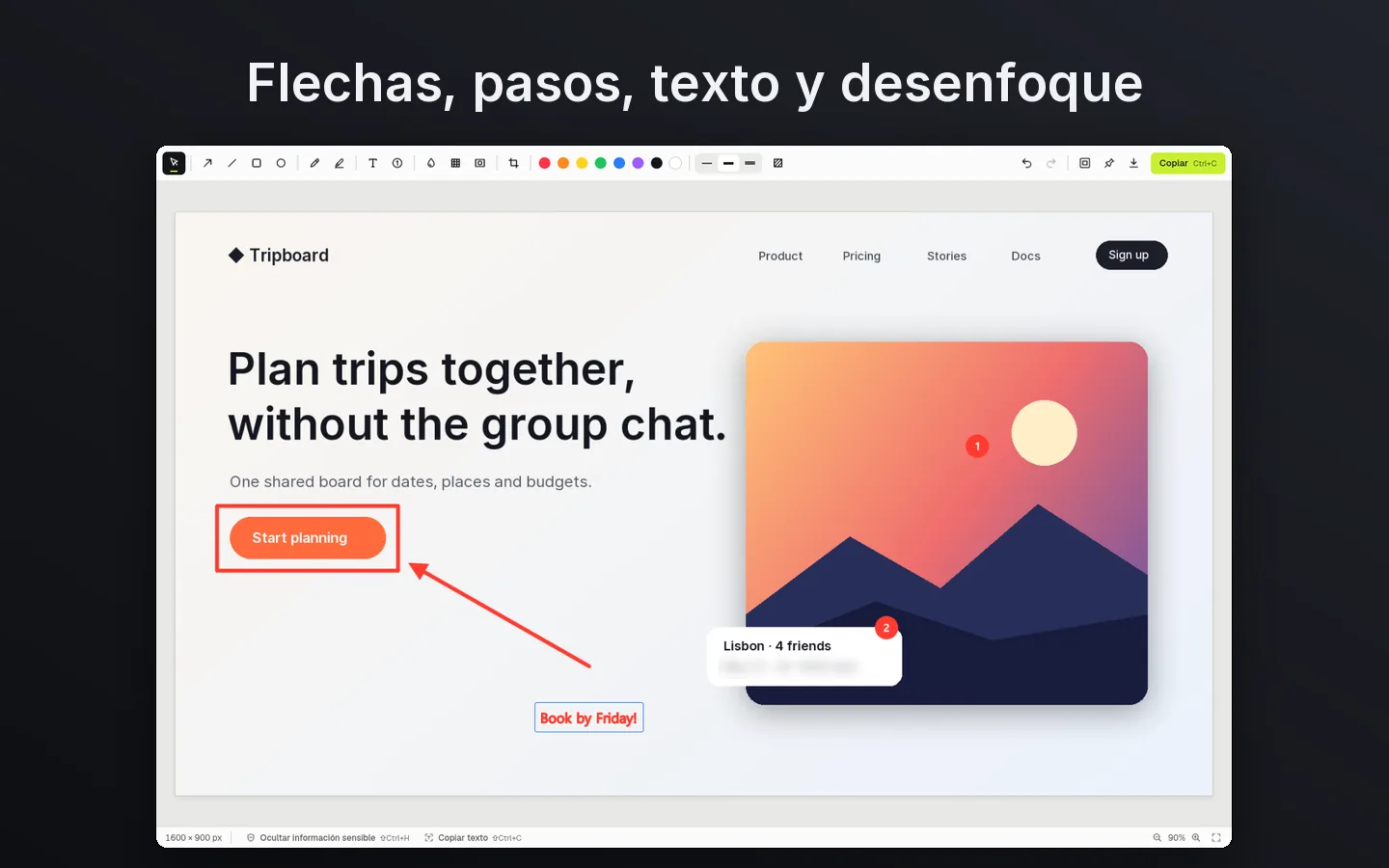Choose the straight Line tool

coord(231,163)
